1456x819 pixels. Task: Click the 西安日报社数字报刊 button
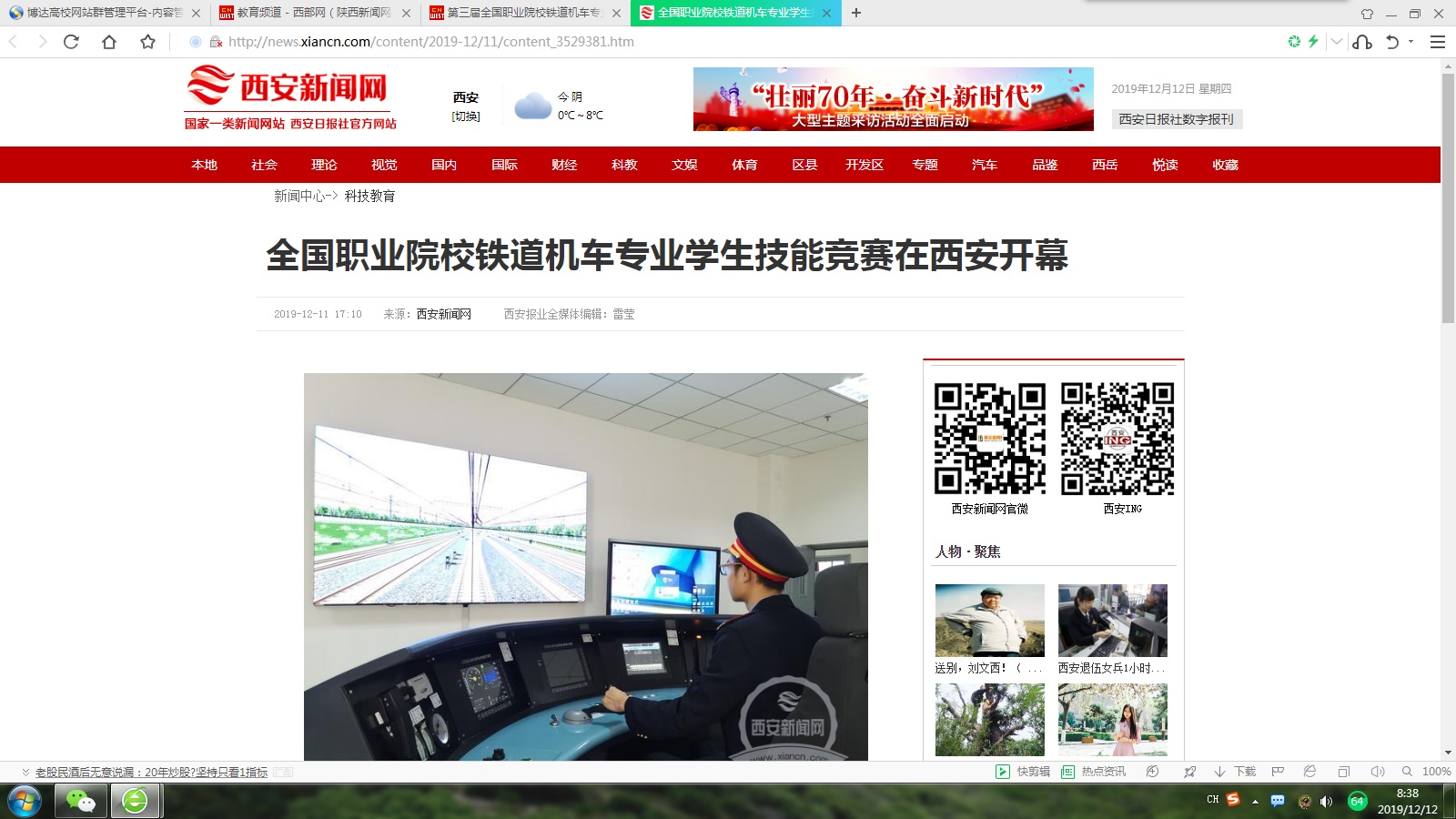click(x=1177, y=119)
